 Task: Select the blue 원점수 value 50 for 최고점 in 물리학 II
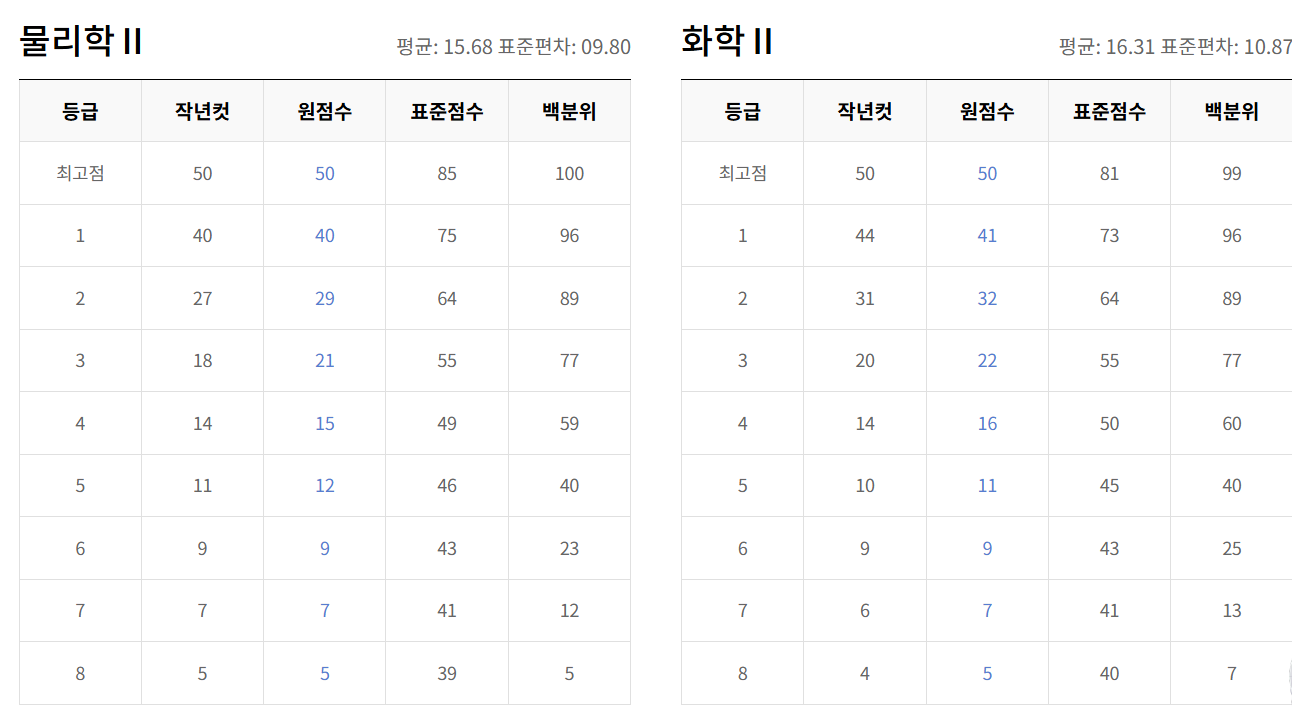tap(324, 173)
